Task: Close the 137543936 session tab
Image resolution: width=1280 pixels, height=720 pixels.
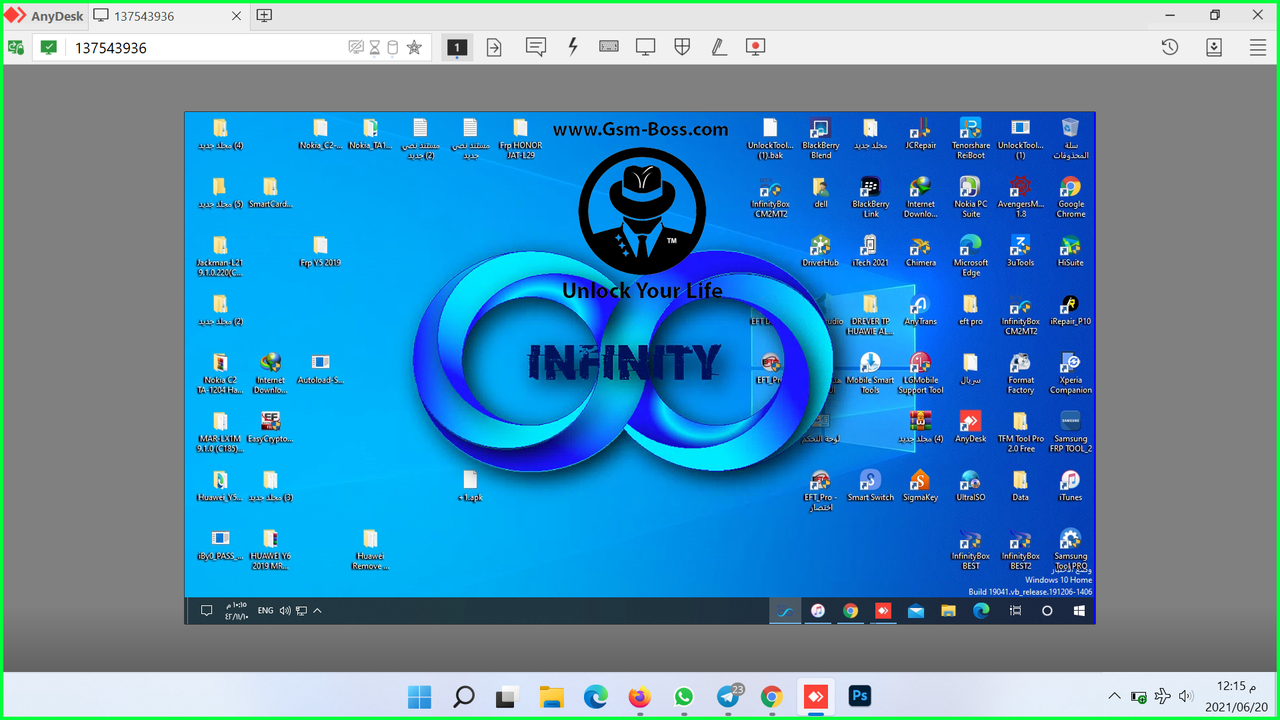Action: point(236,16)
